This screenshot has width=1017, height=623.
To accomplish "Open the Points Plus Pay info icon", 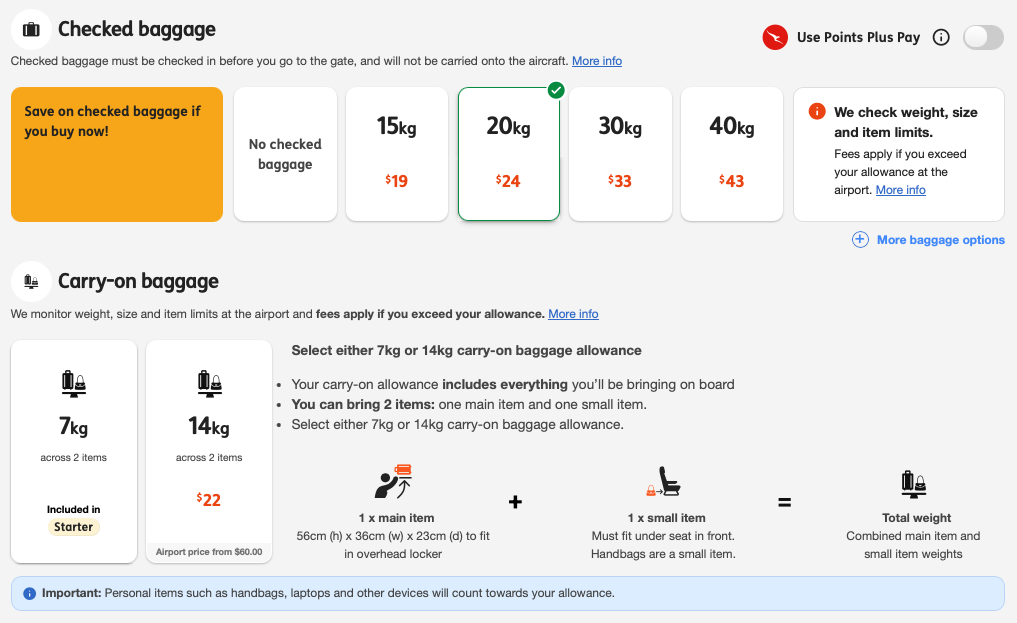I will pyautogui.click(x=940, y=37).
